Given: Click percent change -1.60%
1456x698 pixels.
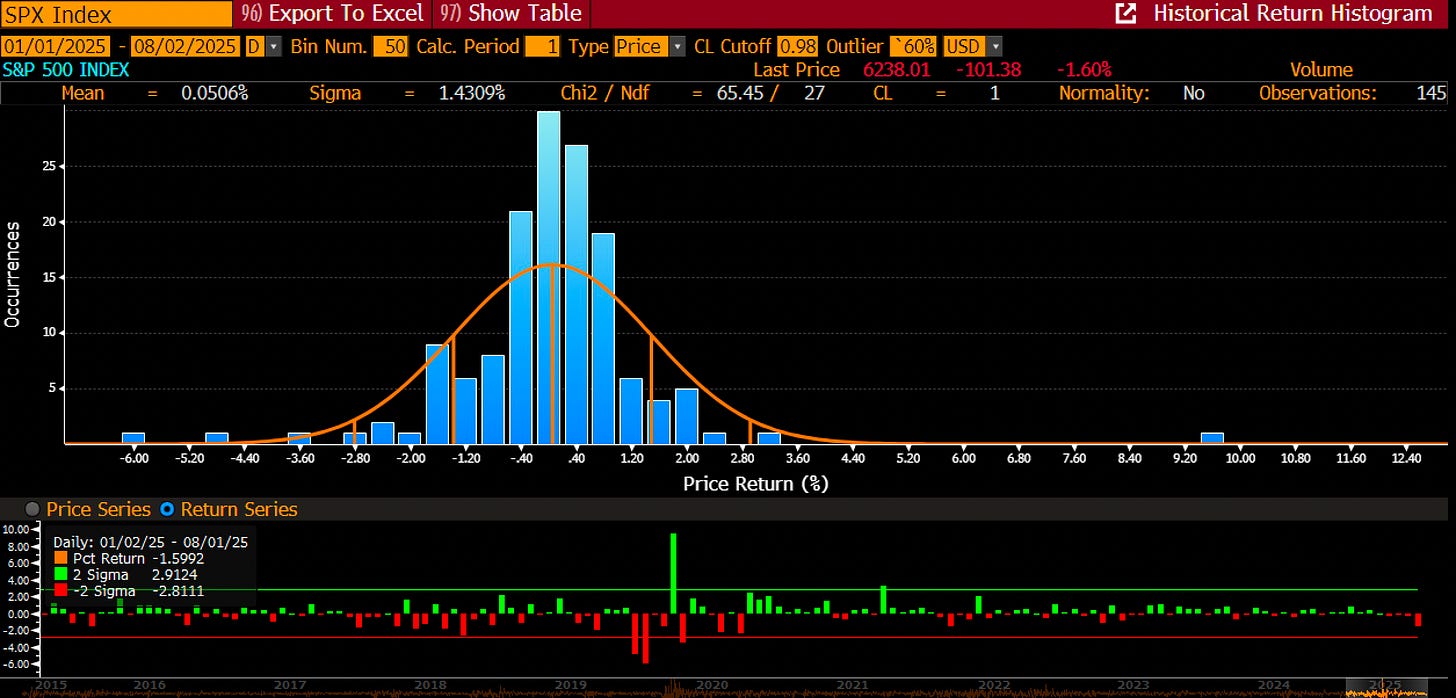Looking at the screenshot, I should pyautogui.click(x=1084, y=69).
